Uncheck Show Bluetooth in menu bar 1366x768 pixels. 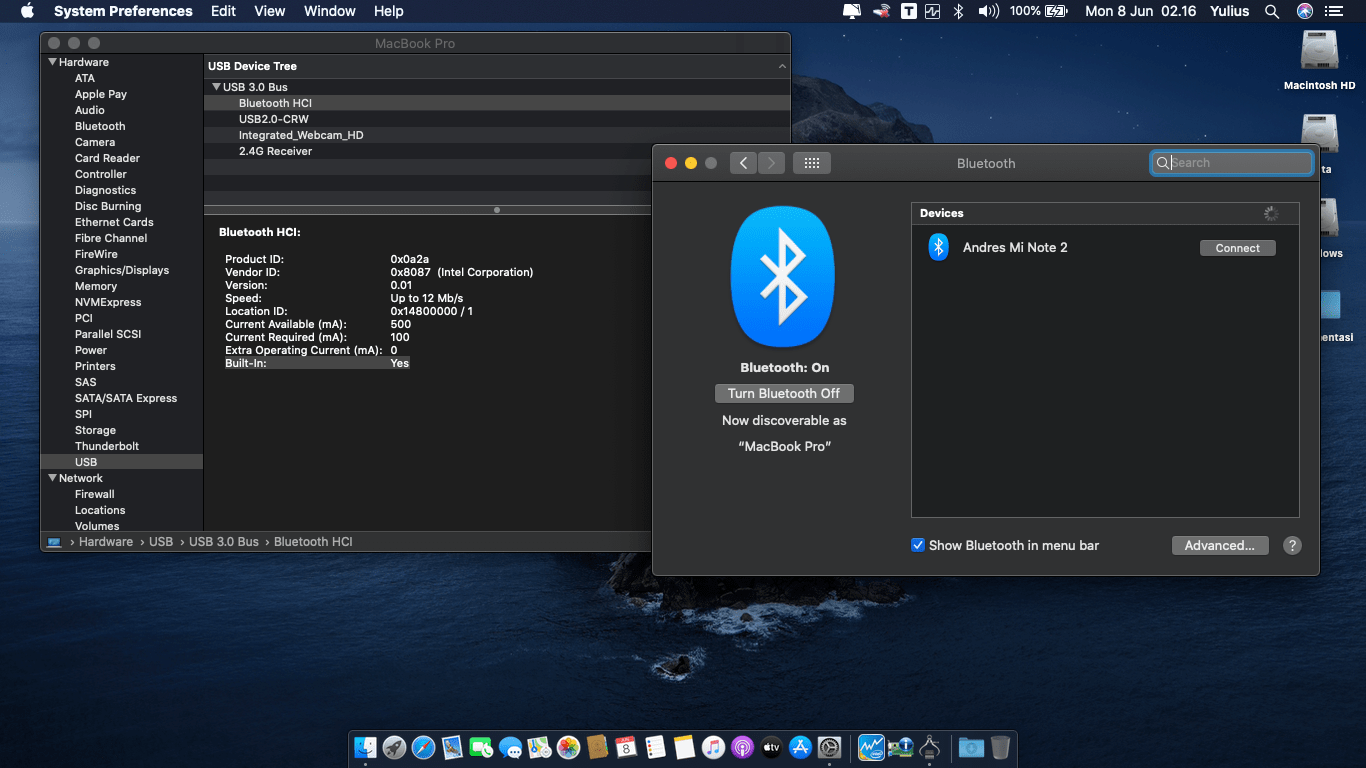click(918, 545)
